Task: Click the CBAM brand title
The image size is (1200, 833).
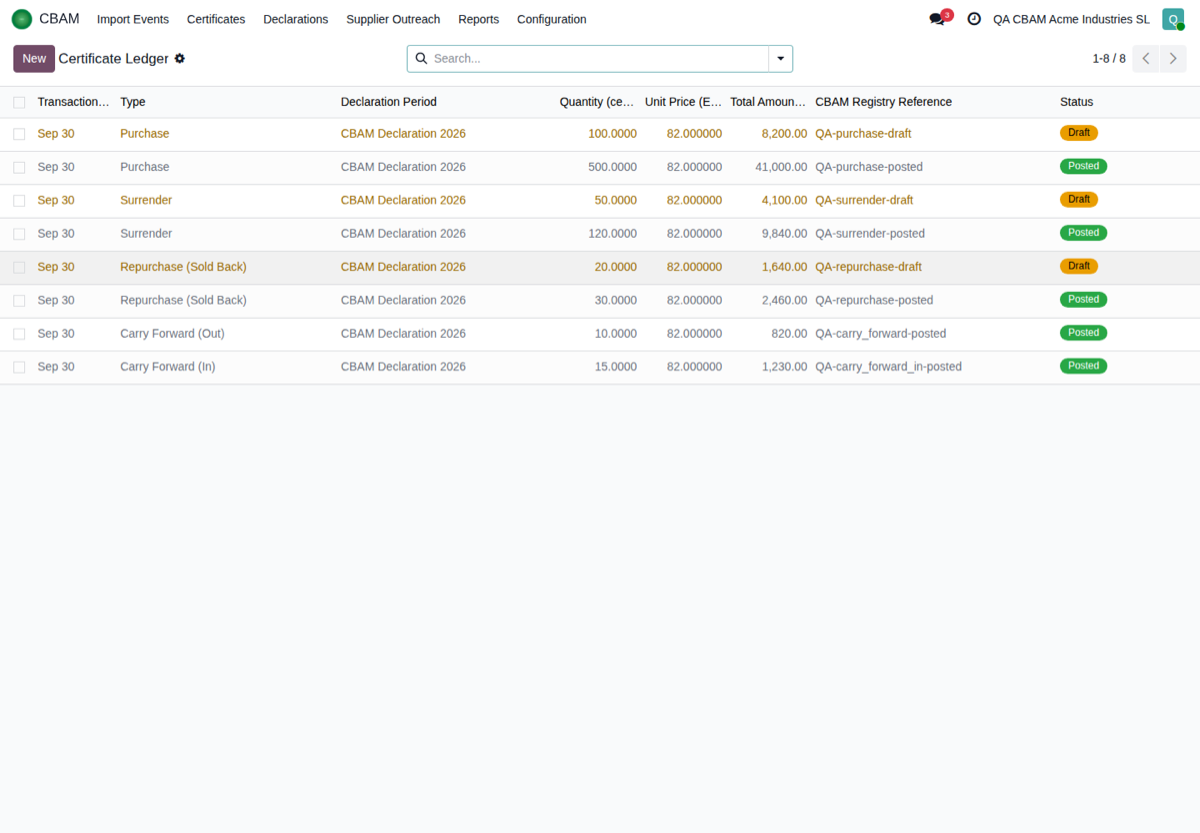Action: tap(59, 19)
